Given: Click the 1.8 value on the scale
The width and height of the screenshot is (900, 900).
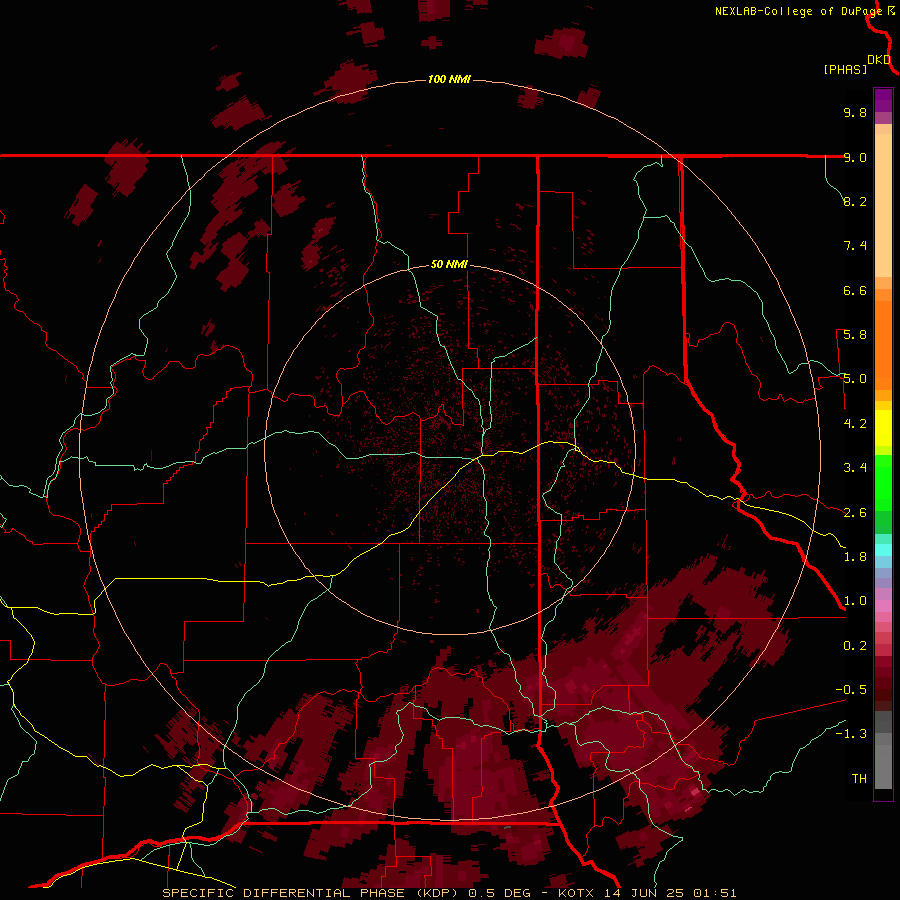Looking at the screenshot, I should pos(855,557).
